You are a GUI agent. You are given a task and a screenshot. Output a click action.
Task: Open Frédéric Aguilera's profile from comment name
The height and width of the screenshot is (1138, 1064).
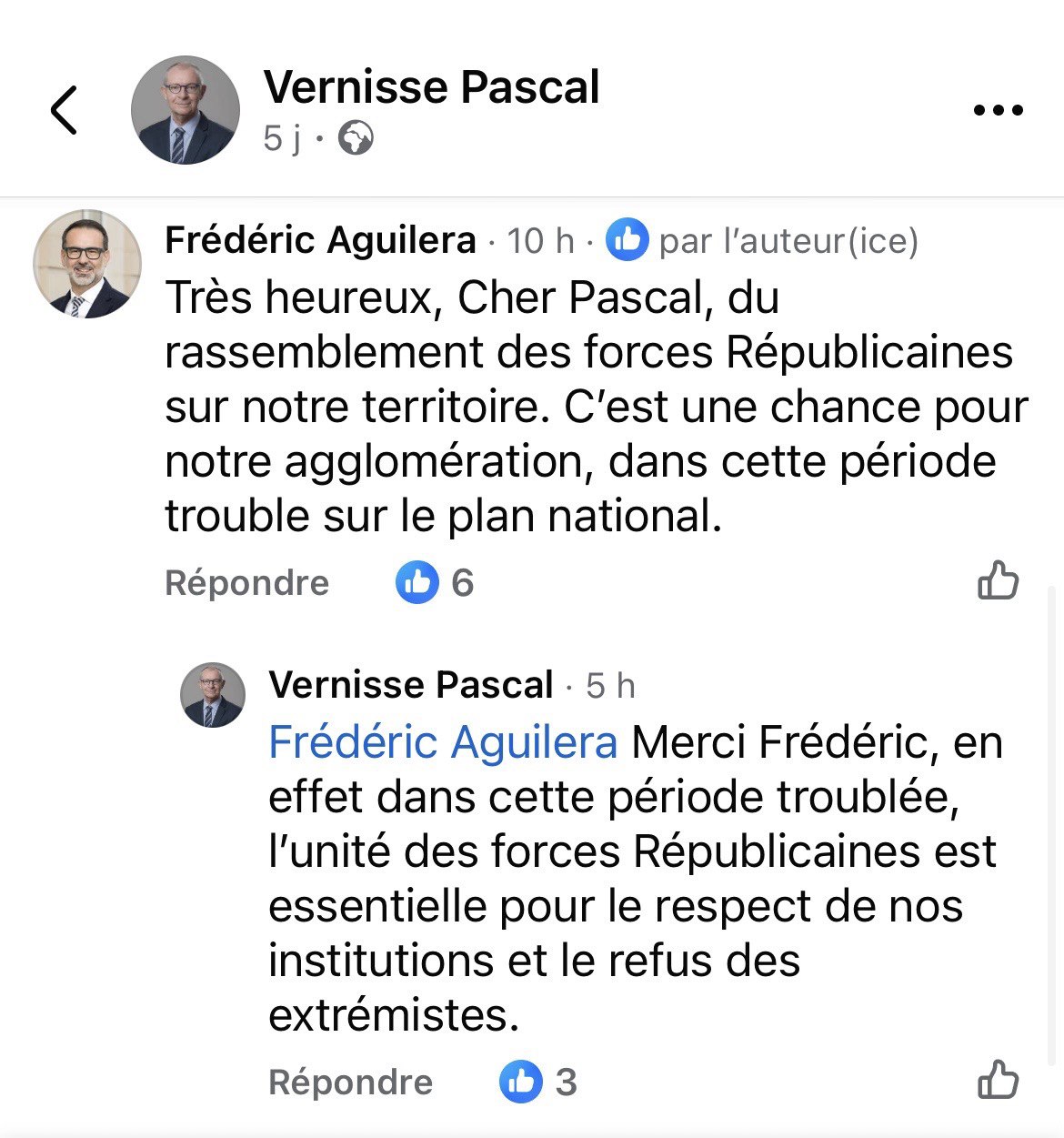pos(320,241)
